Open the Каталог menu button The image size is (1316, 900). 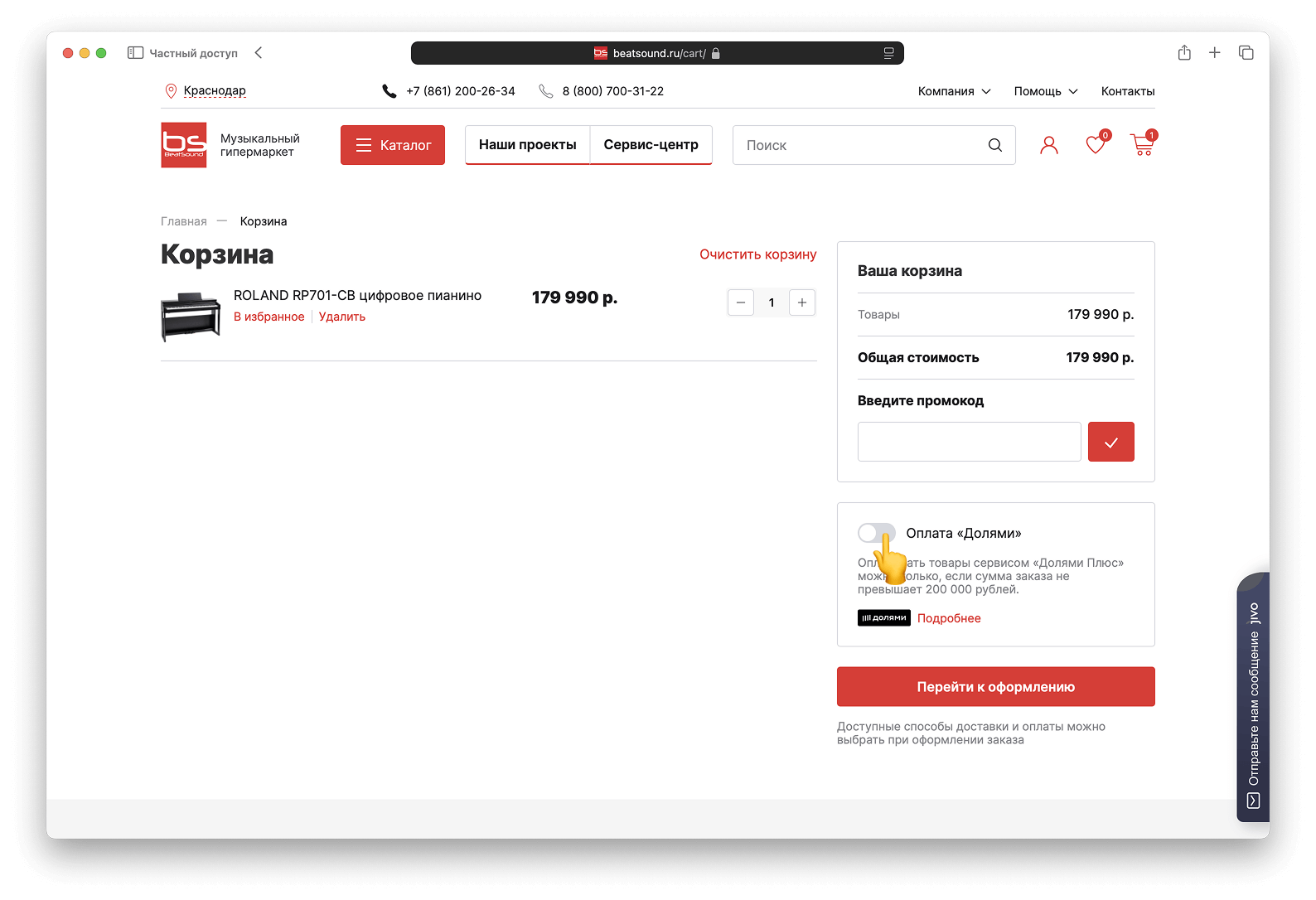click(393, 145)
